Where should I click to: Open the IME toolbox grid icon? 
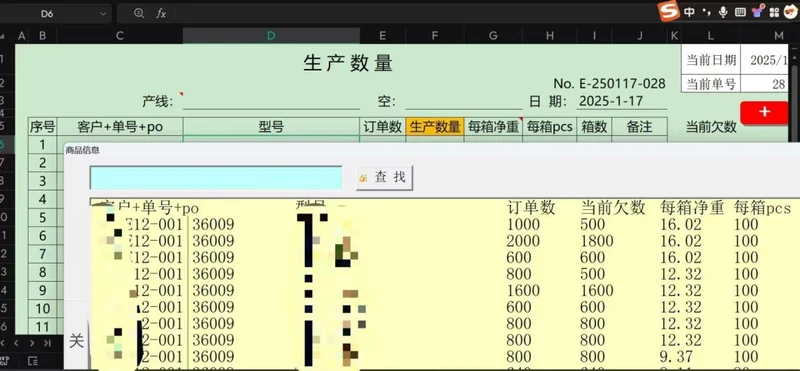coord(774,12)
